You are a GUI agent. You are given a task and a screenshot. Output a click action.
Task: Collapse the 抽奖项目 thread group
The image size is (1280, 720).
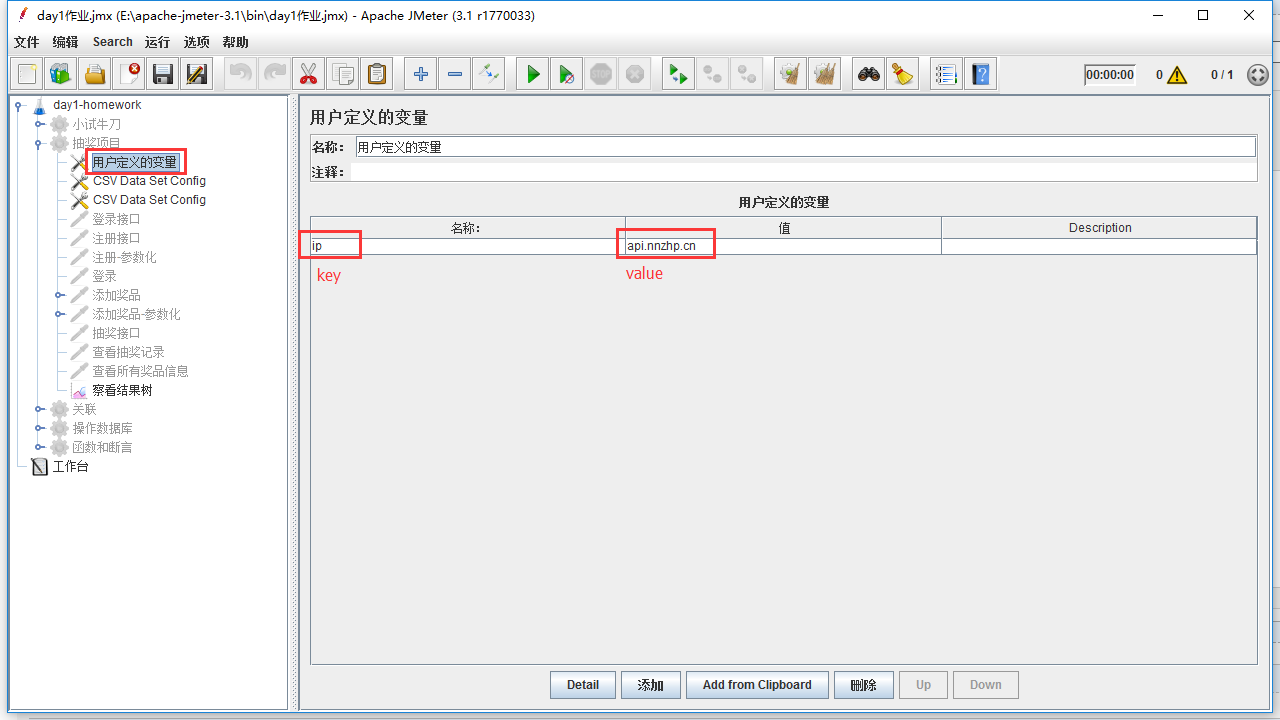39,143
